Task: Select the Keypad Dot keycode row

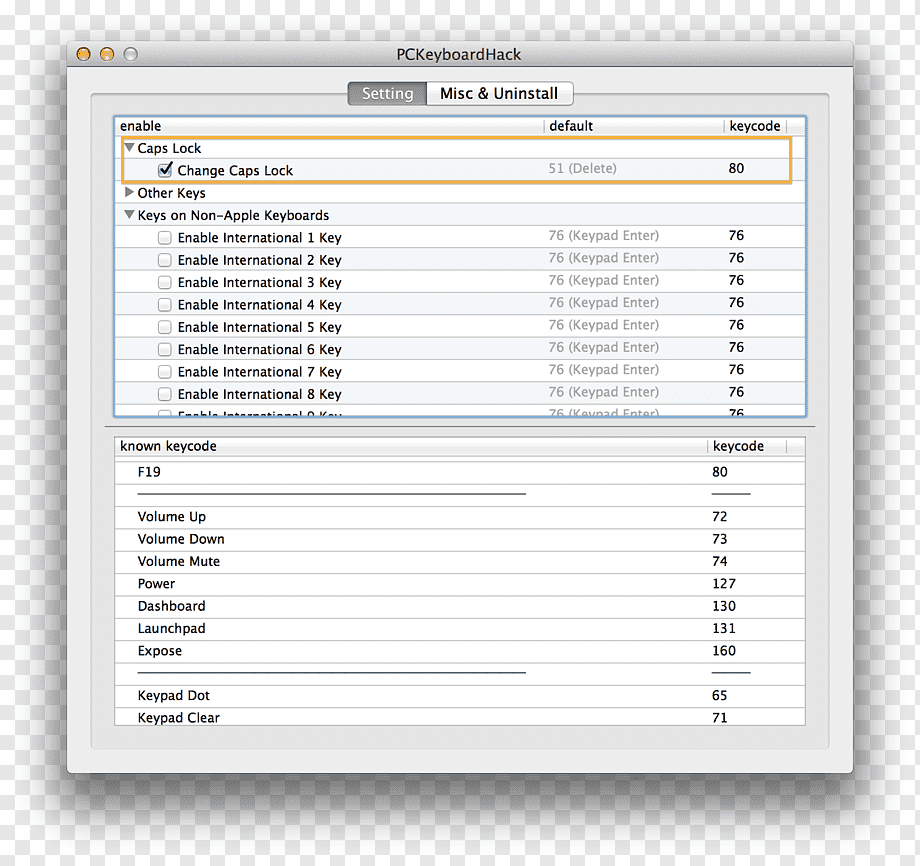Action: point(460,695)
